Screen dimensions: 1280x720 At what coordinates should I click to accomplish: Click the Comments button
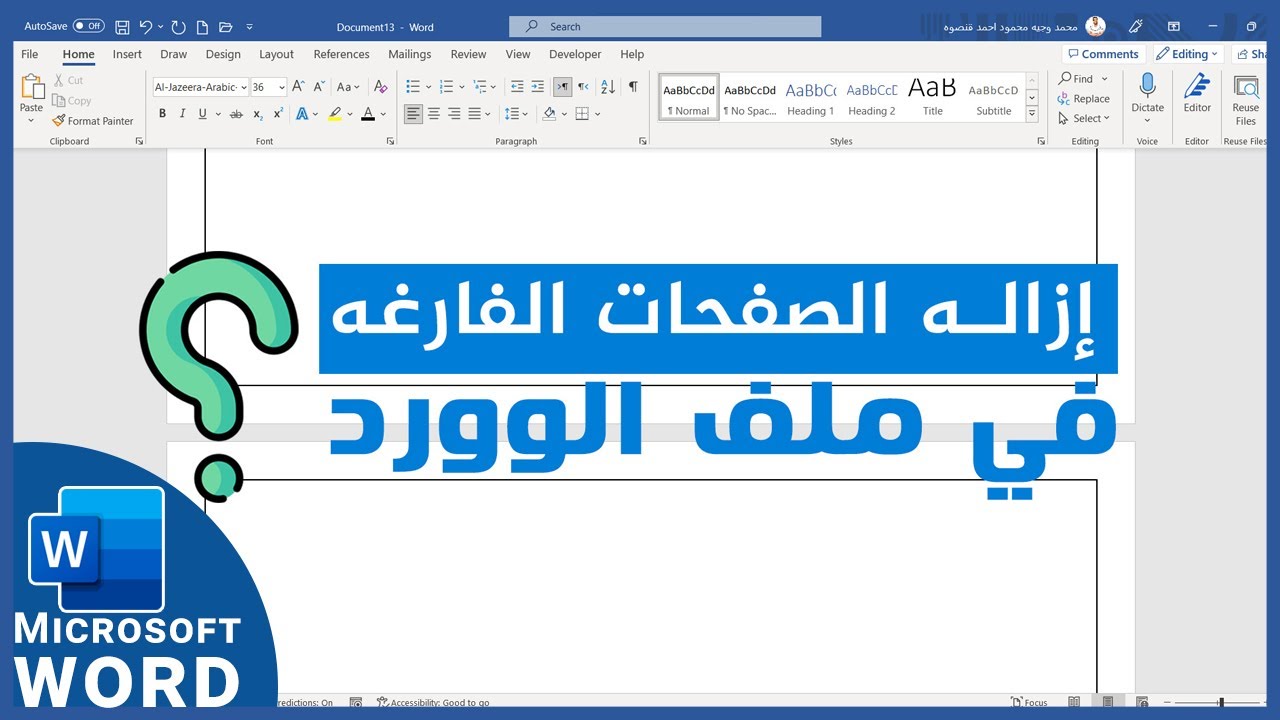(x=1102, y=54)
